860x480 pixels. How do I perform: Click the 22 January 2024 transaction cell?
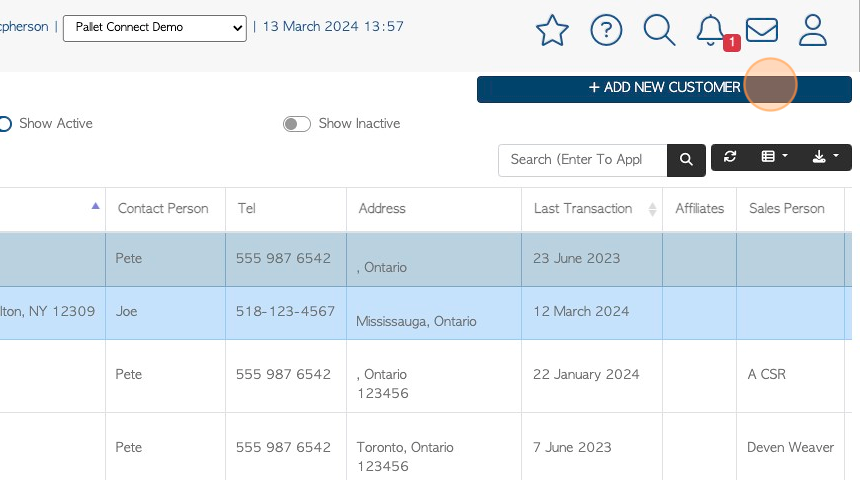point(592,376)
